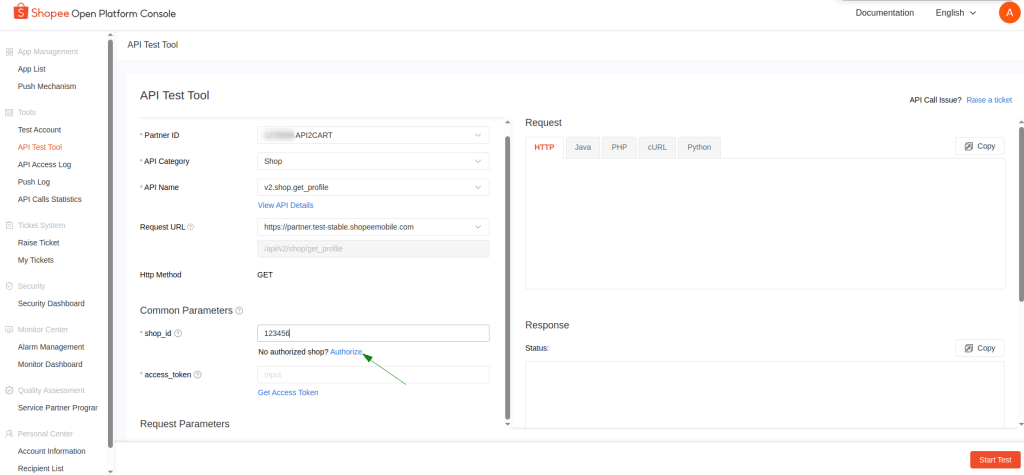Select the Python code tab
The height and width of the screenshot is (475, 1024).
point(699,147)
